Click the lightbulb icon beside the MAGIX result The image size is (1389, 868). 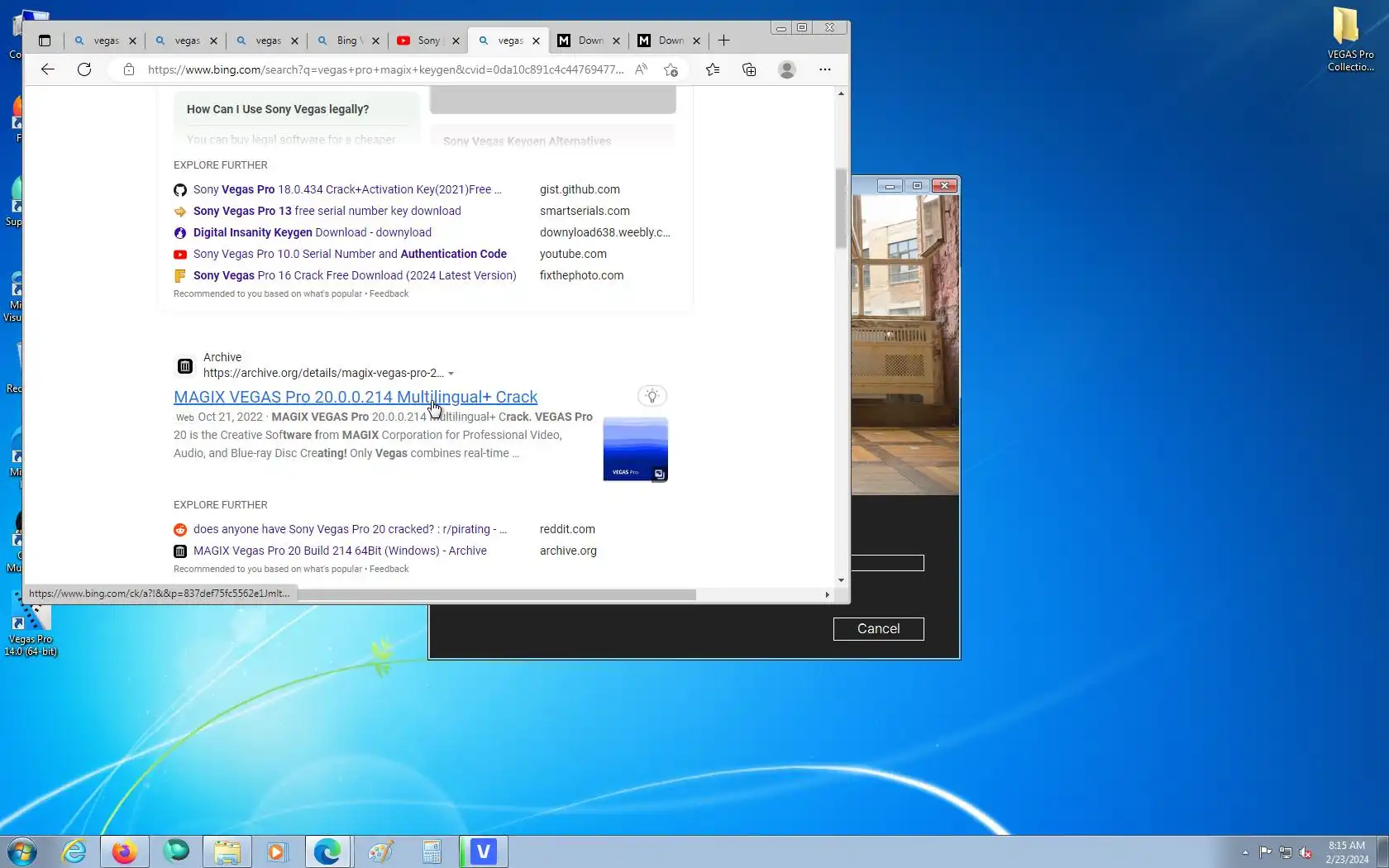coord(652,396)
